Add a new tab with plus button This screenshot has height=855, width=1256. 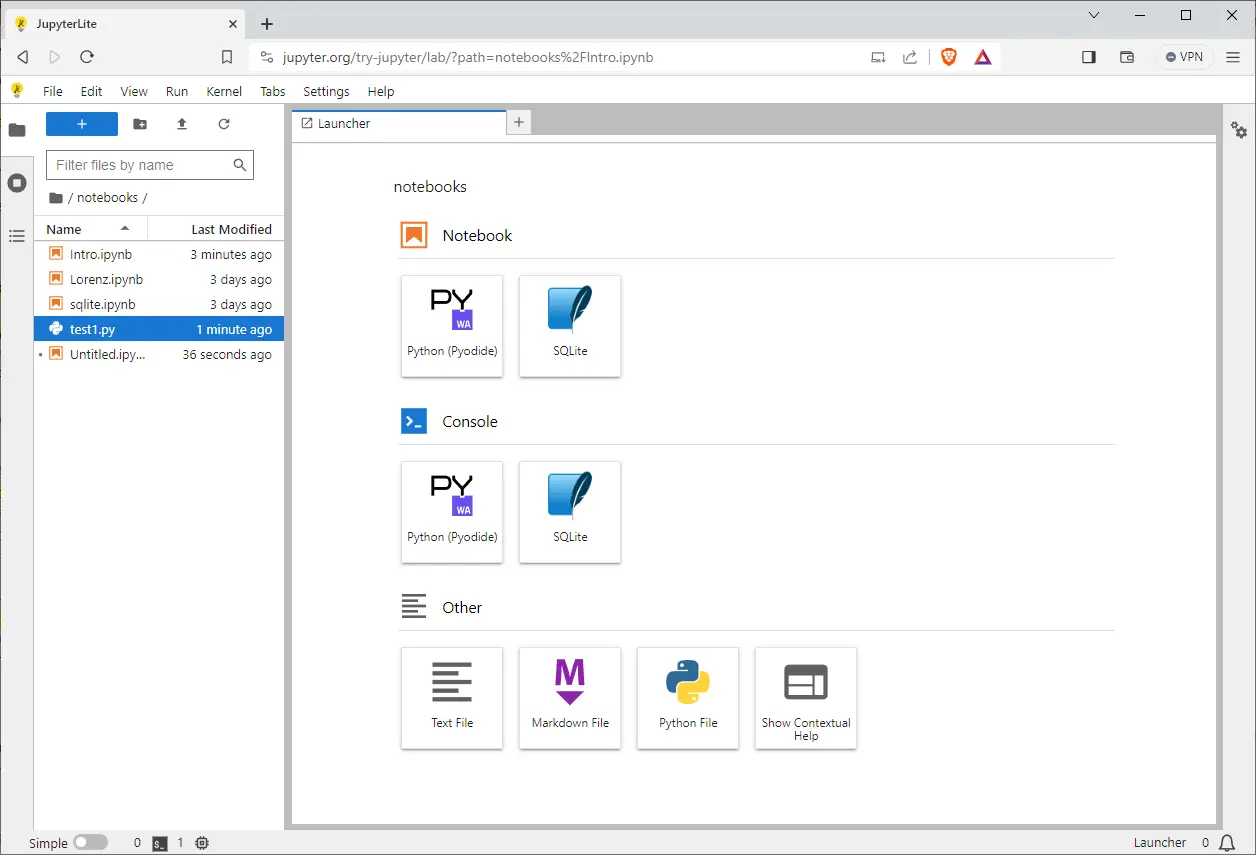click(x=519, y=122)
